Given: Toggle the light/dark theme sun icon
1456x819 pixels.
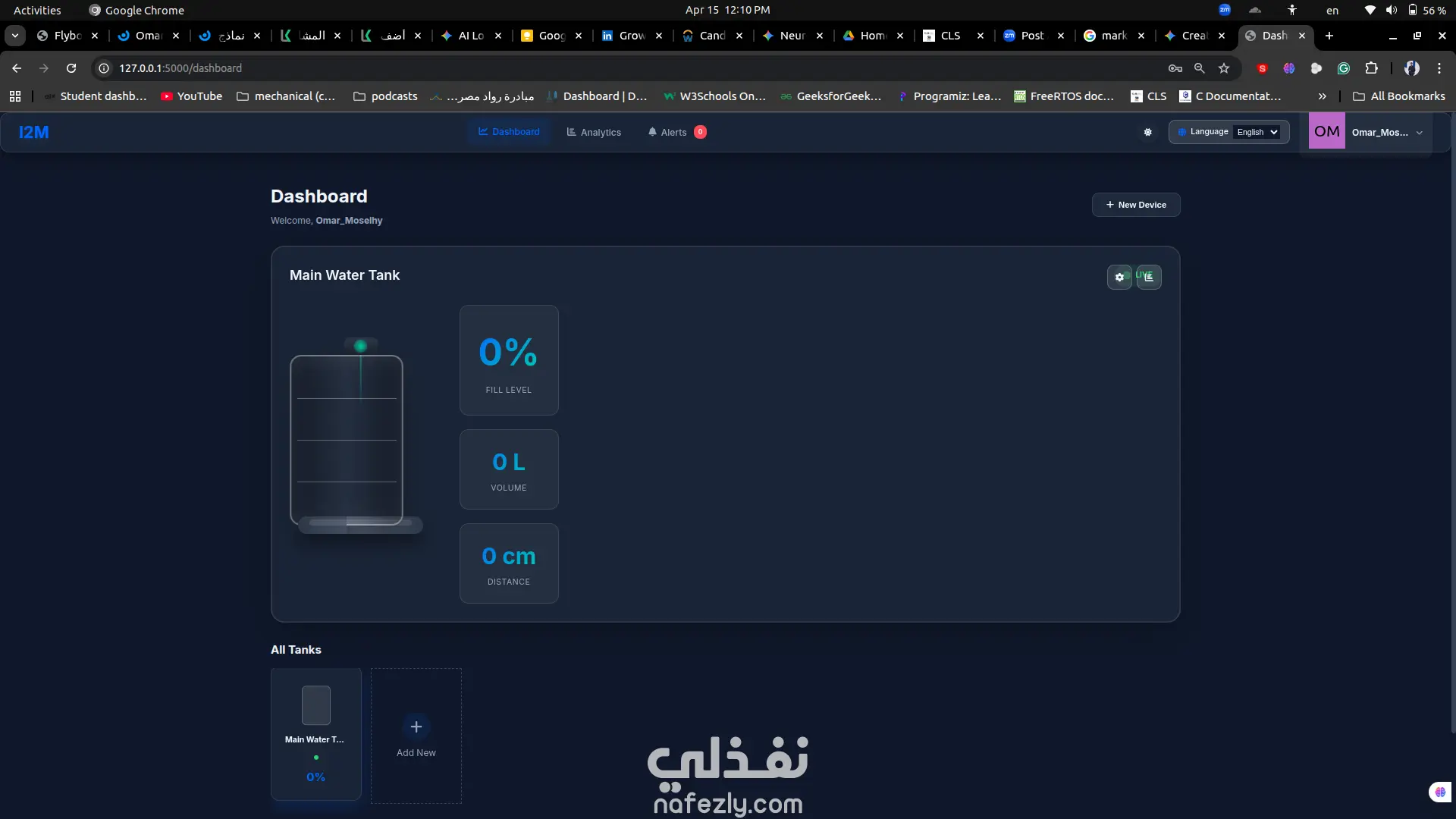Looking at the screenshot, I should 1147,132.
